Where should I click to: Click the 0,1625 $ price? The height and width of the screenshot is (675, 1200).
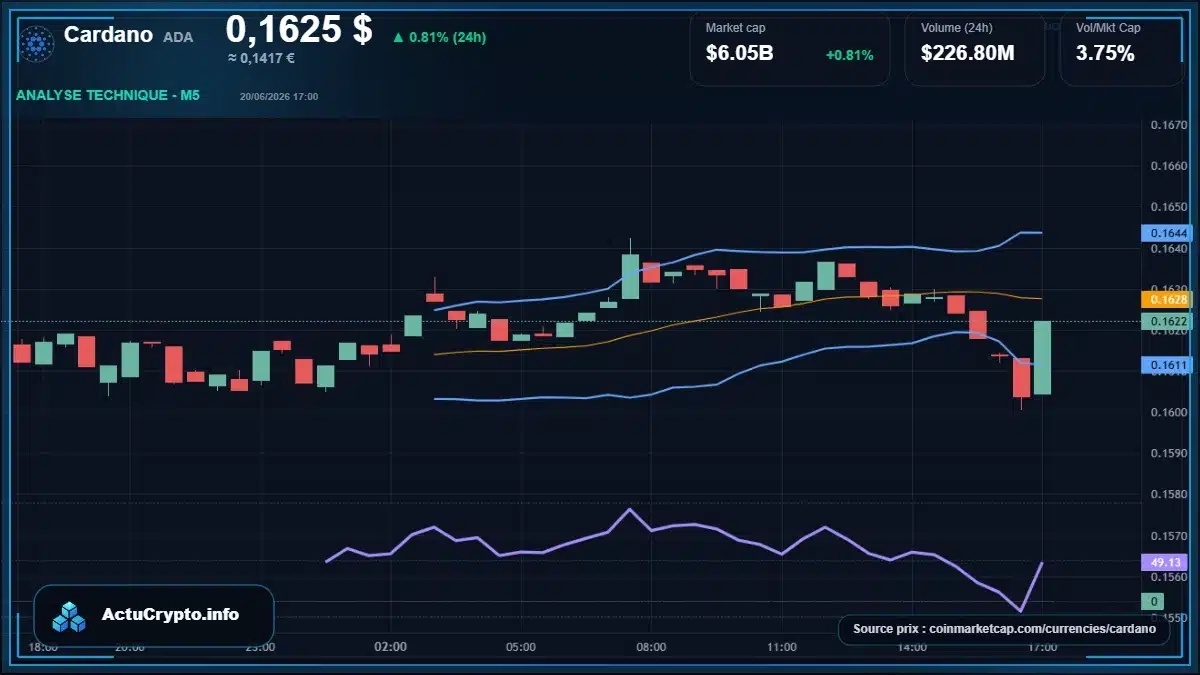(x=299, y=29)
